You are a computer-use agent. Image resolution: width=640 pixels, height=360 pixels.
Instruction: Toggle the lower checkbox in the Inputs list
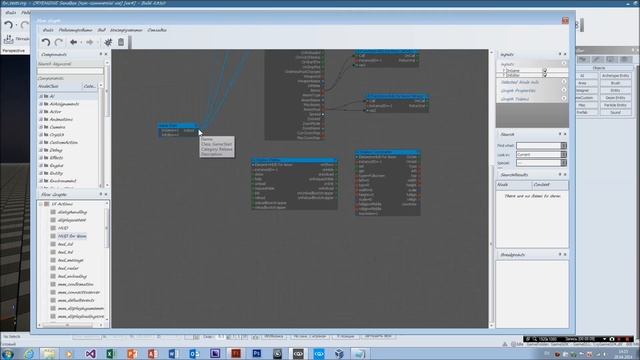pos(544,75)
